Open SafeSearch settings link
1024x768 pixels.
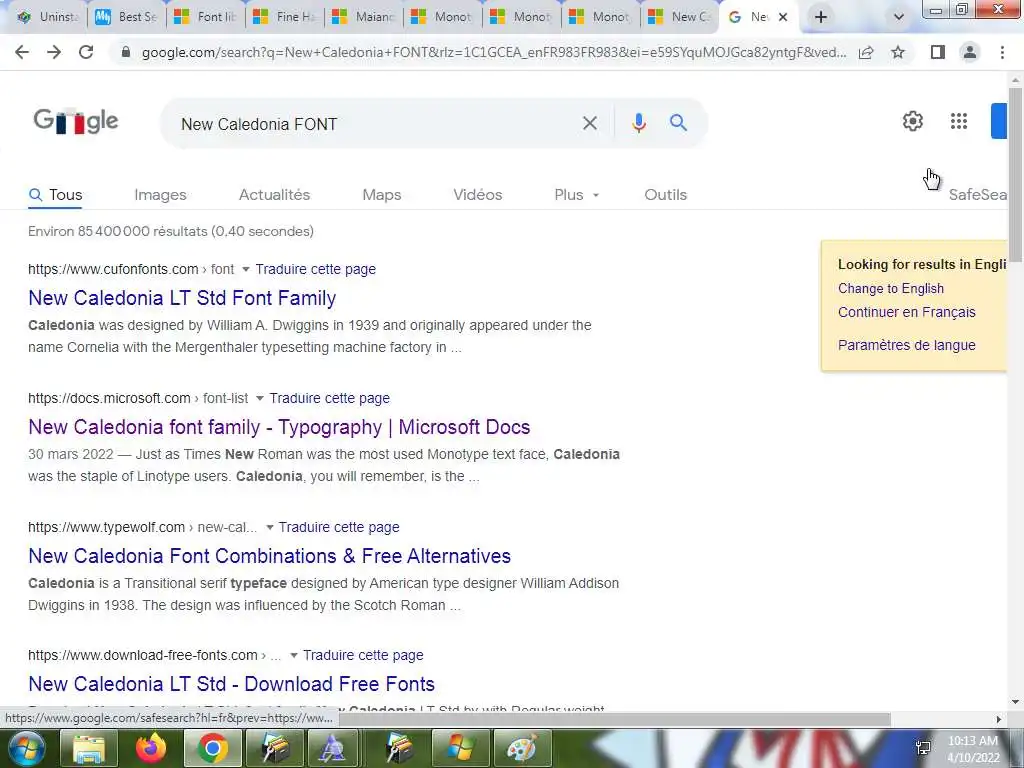click(x=978, y=195)
